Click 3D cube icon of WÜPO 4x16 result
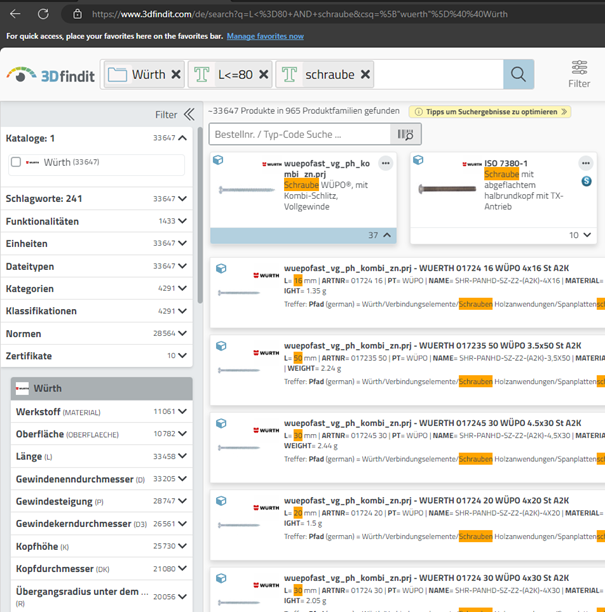This screenshot has width=605, height=612. coord(221,269)
